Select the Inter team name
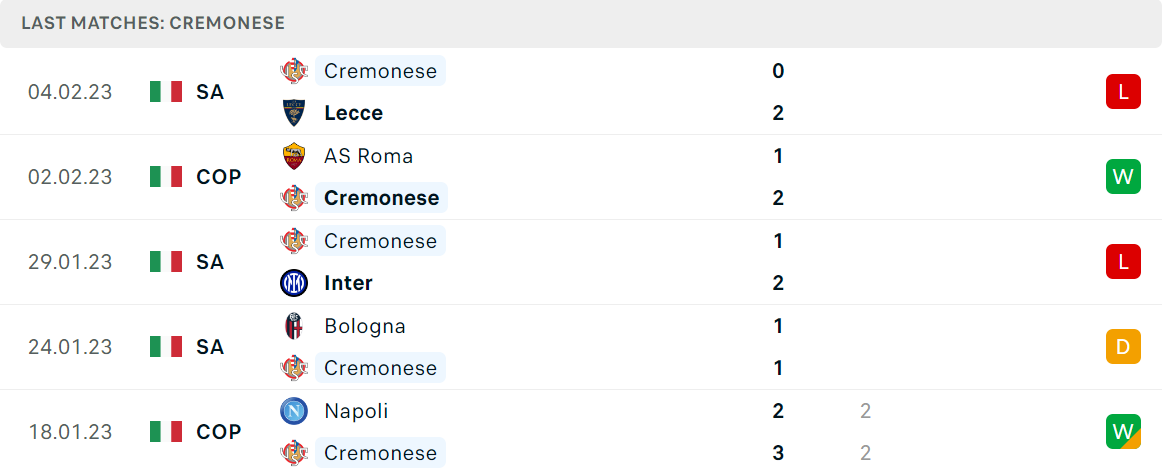Screen dimensions: 1164x473 (348, 283)
